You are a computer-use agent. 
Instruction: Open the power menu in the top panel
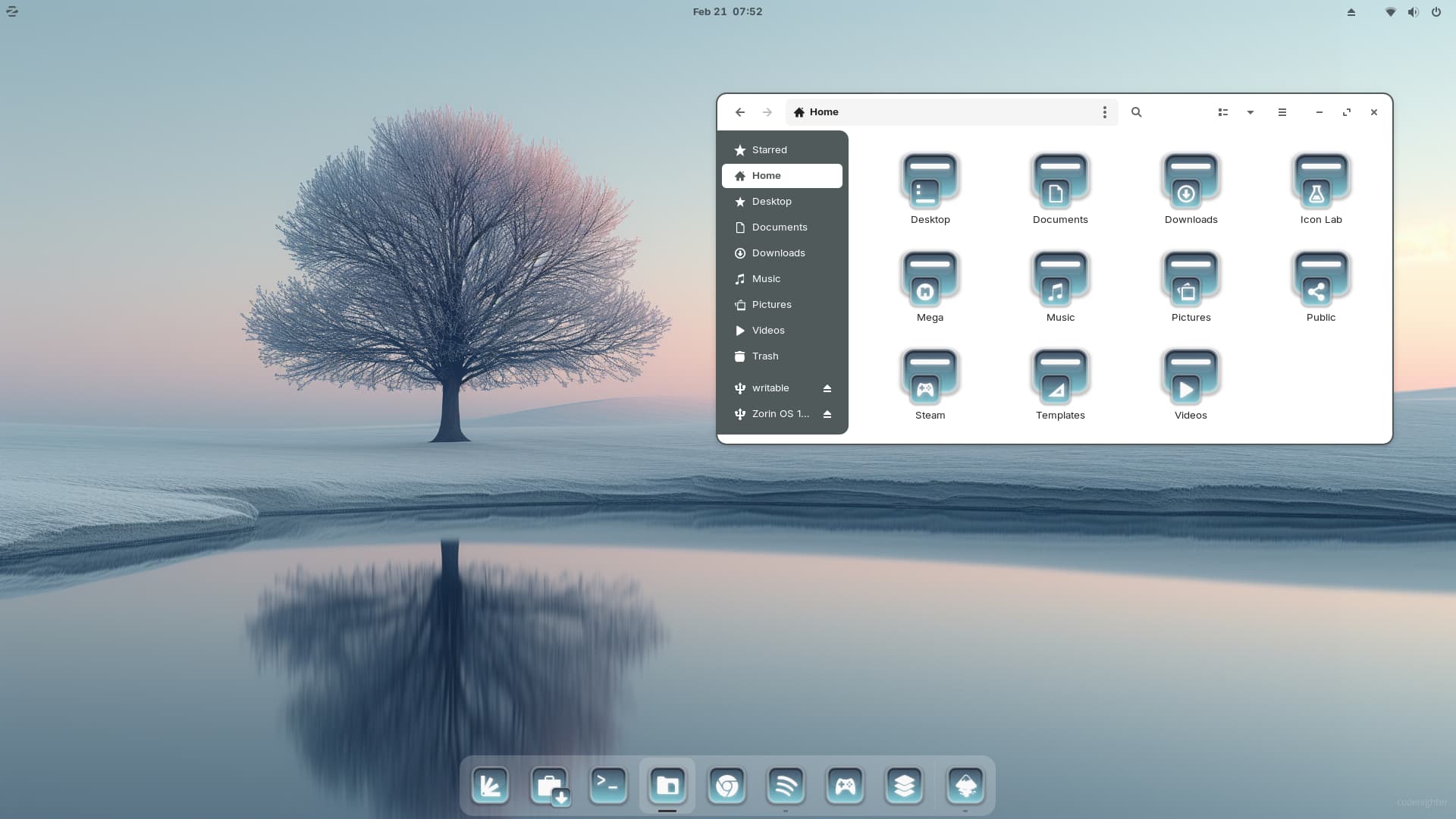pos(1436,12)
